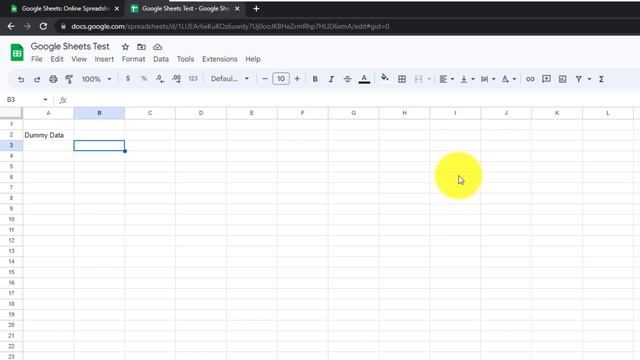The height and width of the screenshot is (360, 640).
Task: Click the Undo icon
Action: click(x=21, y=79)
